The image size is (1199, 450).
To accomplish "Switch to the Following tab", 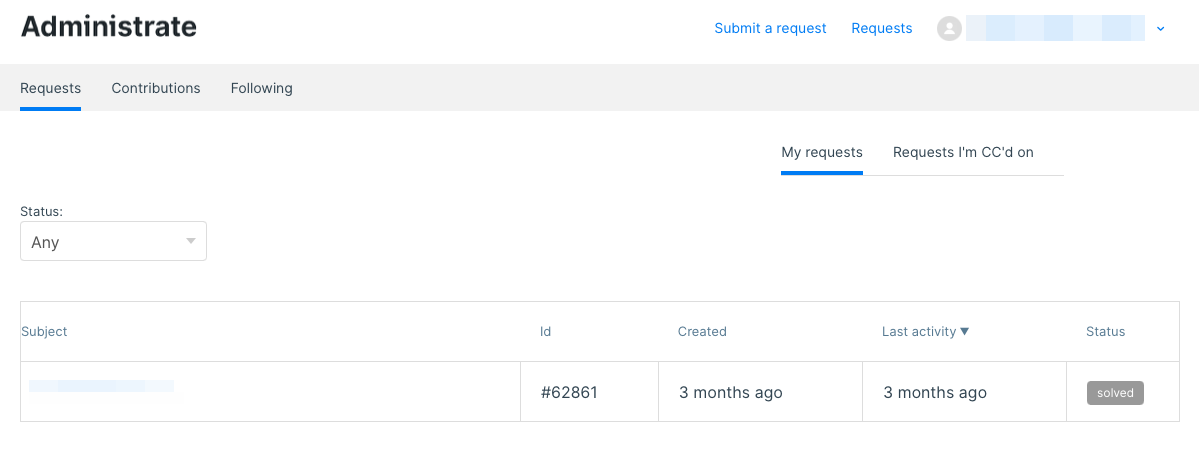I will [262, 88].
